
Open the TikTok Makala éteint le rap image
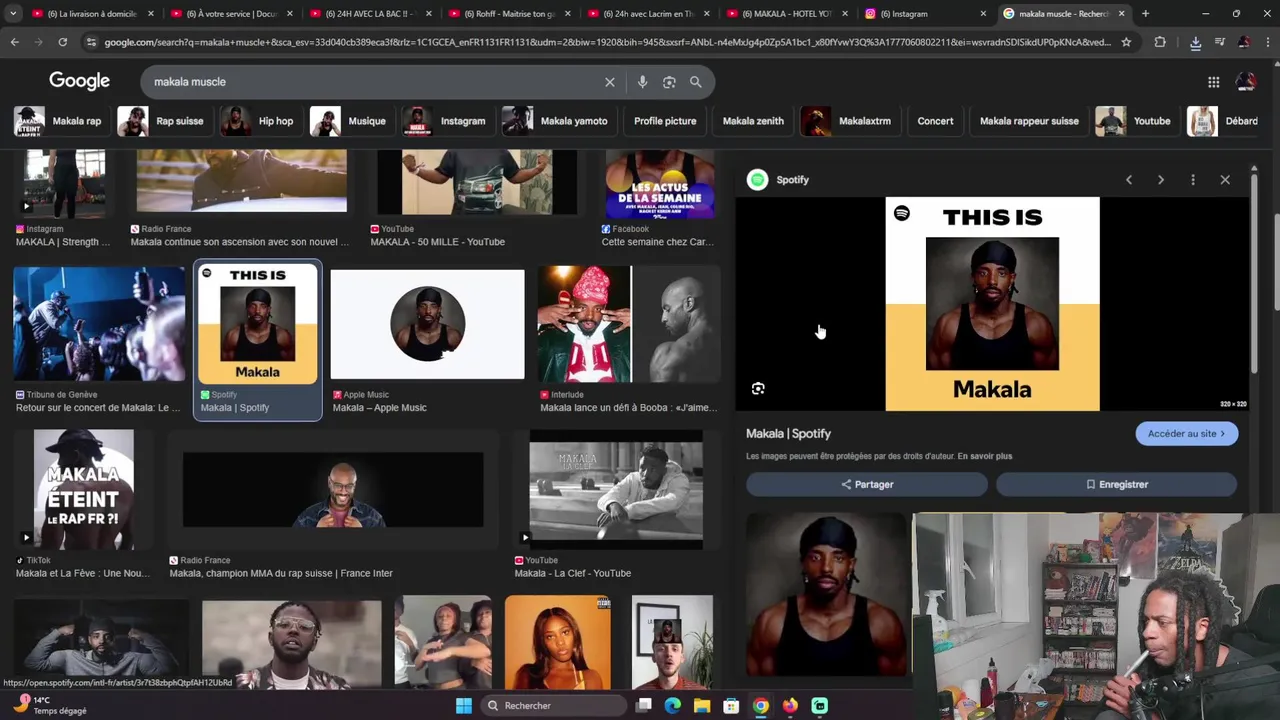pyautogui.click(x=83, y=490)
